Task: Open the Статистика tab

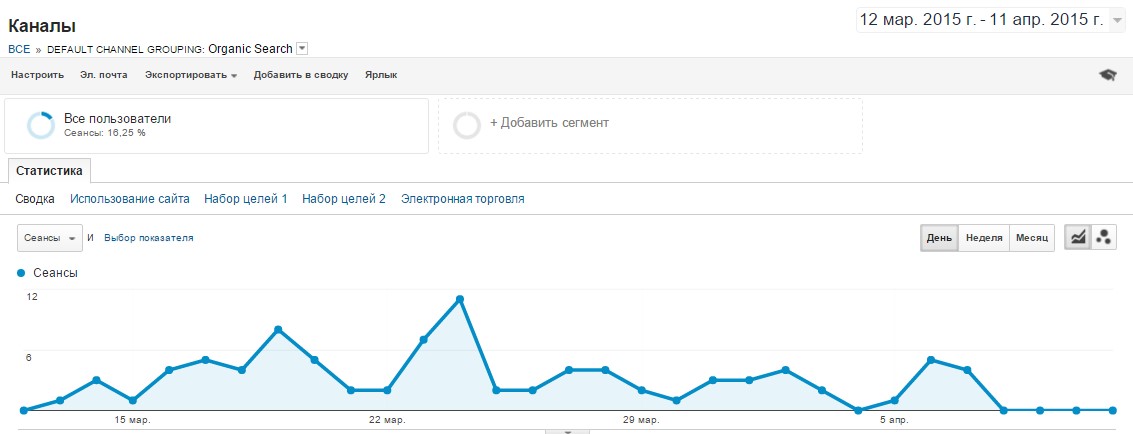Action: 49,171
